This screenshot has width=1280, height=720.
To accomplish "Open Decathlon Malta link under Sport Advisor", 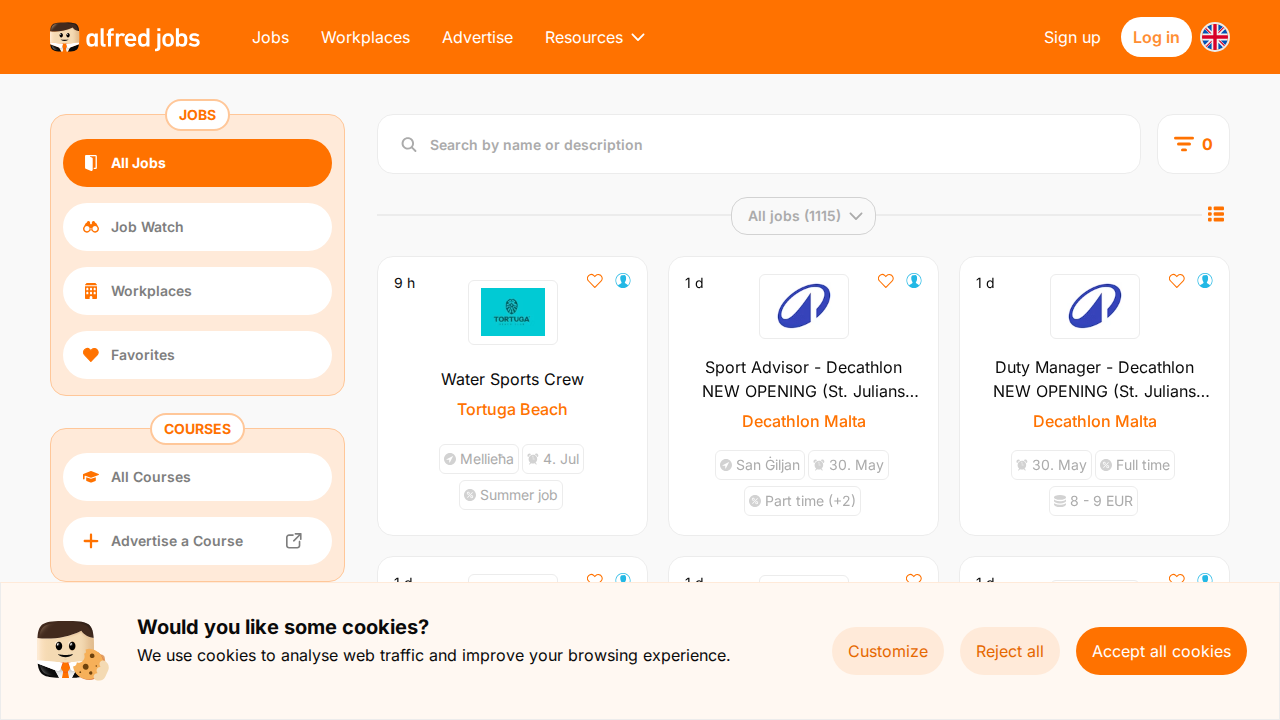I will tap(804, 421).
